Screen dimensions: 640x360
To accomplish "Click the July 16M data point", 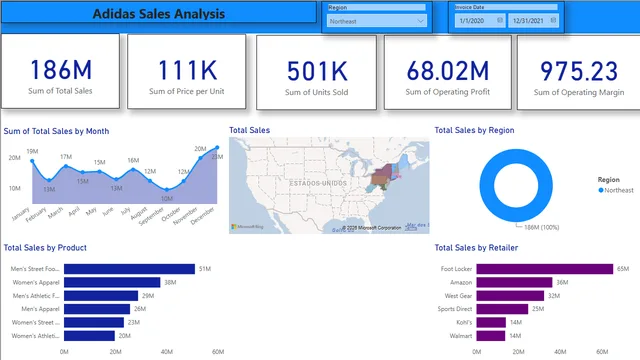I will point(133,169).
